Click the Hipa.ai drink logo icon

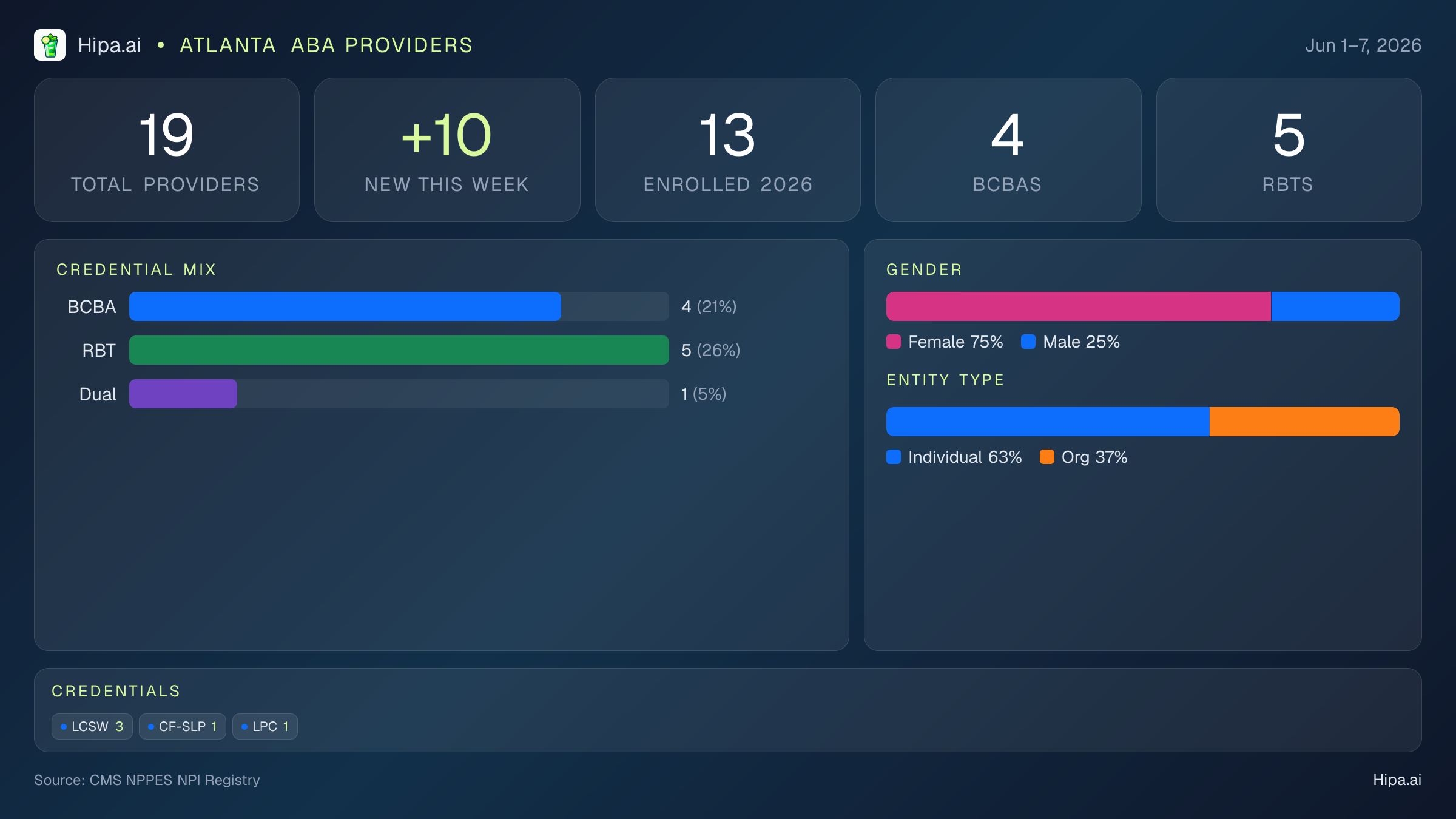click(50, 45)
